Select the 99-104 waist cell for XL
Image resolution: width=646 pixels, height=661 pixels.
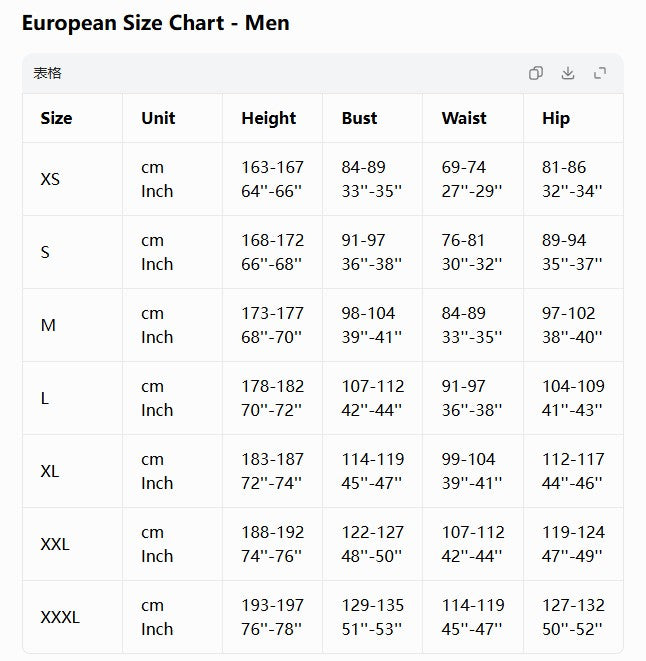coord(468,459)
